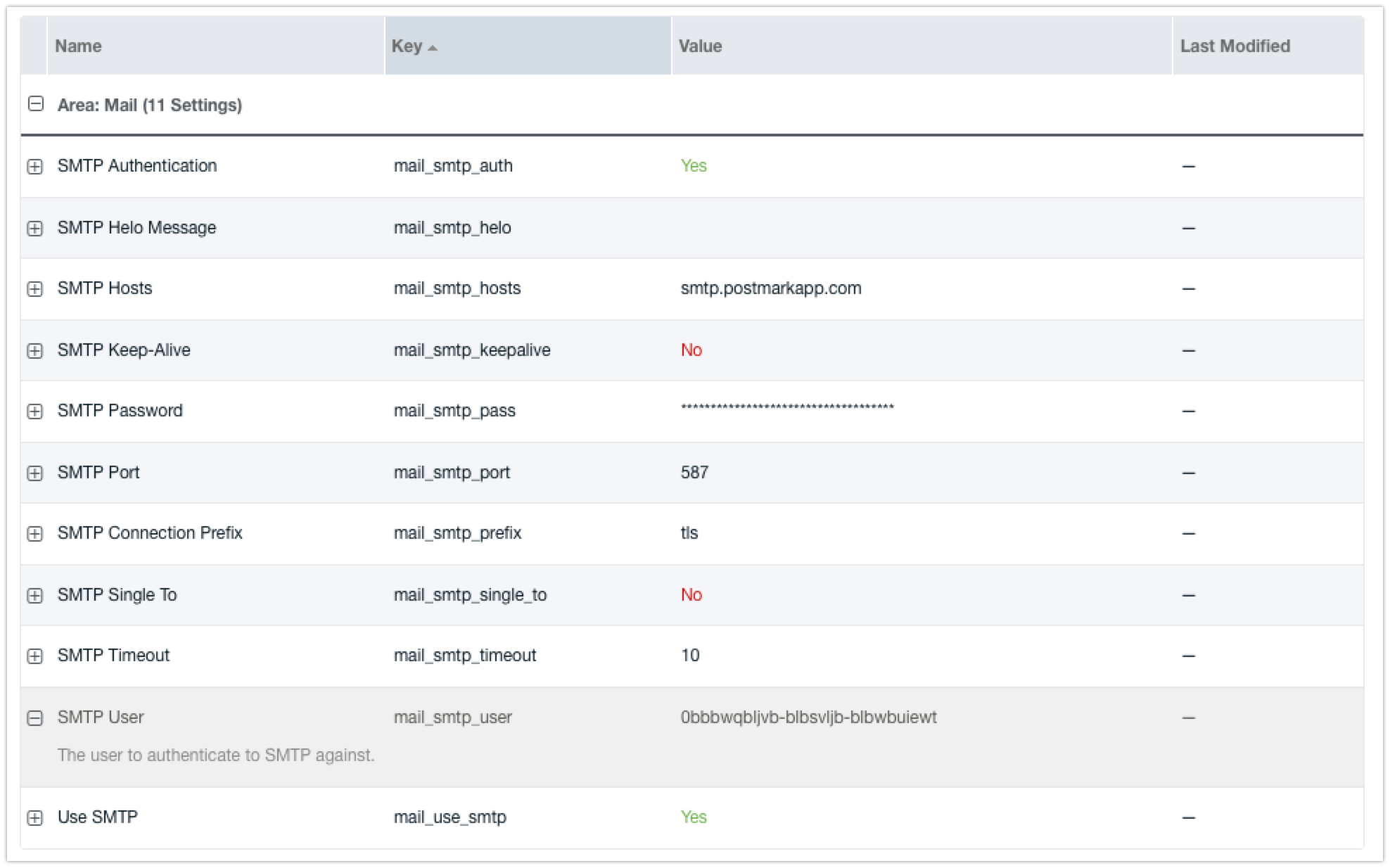
Task: Click the Last Modified dash for SMTP Hosts
Action: pos(1189,288)
